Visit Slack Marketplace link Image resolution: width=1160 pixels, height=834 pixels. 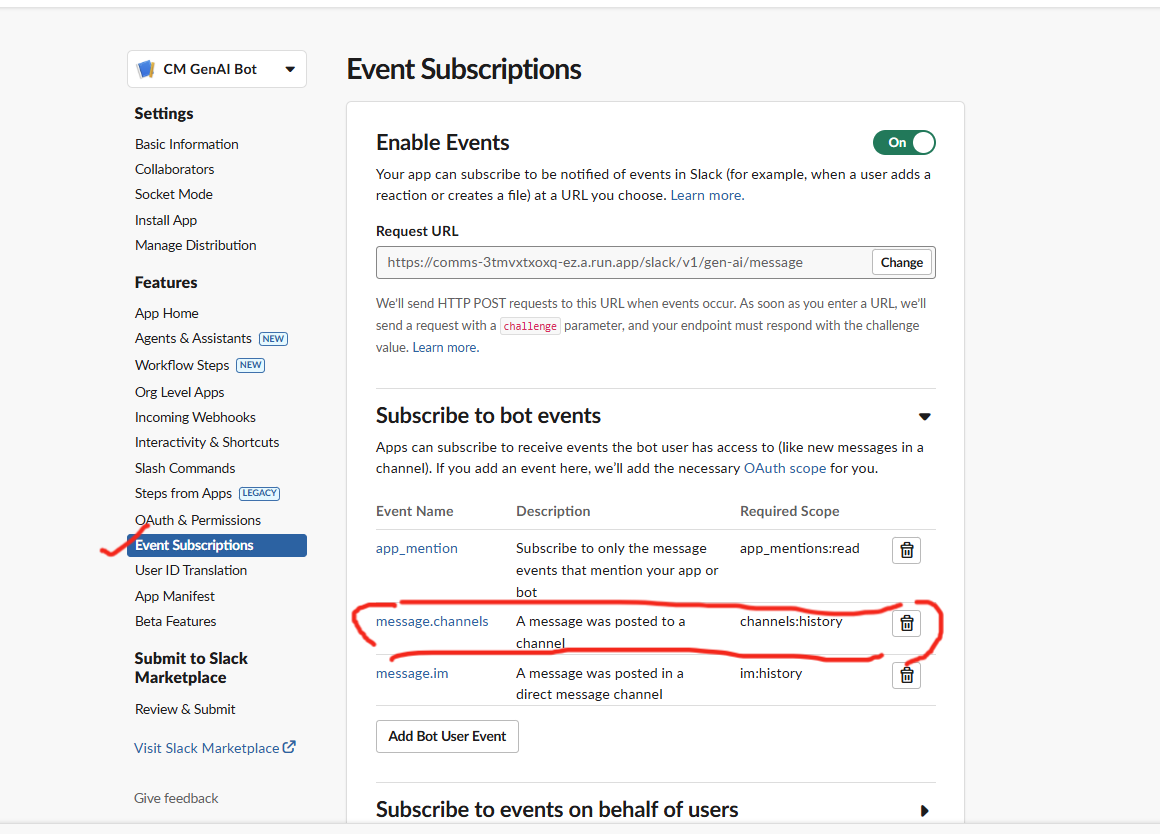[206, 748]
